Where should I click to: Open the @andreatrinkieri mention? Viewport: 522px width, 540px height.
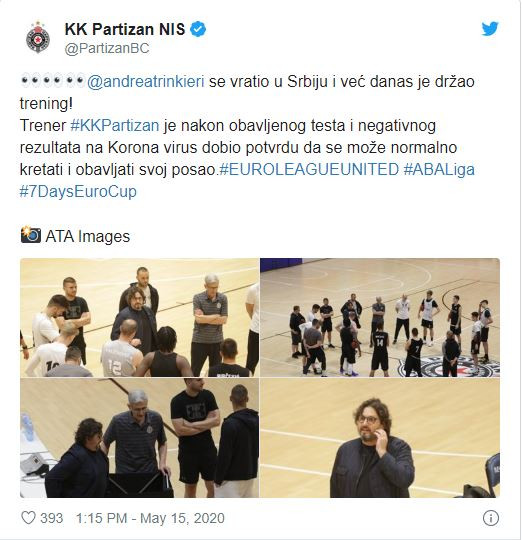146,82
